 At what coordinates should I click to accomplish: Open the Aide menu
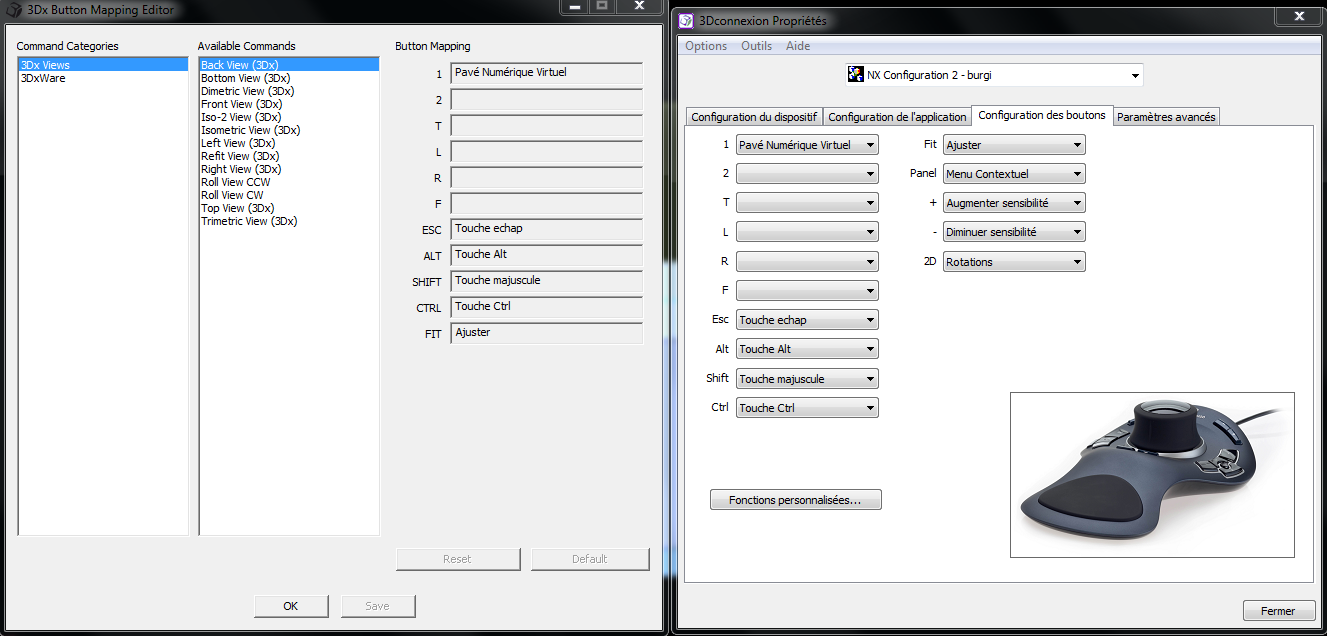point(798,46)
